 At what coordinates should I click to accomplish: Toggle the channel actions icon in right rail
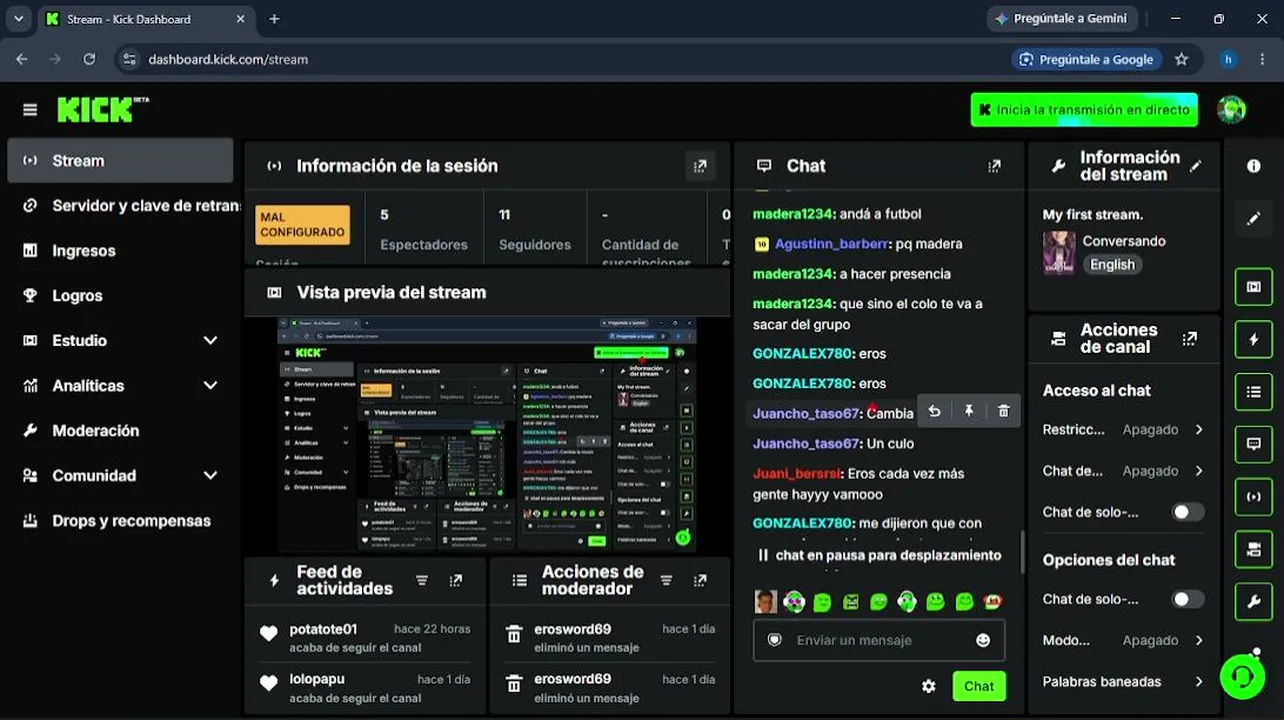point(1254,548)
